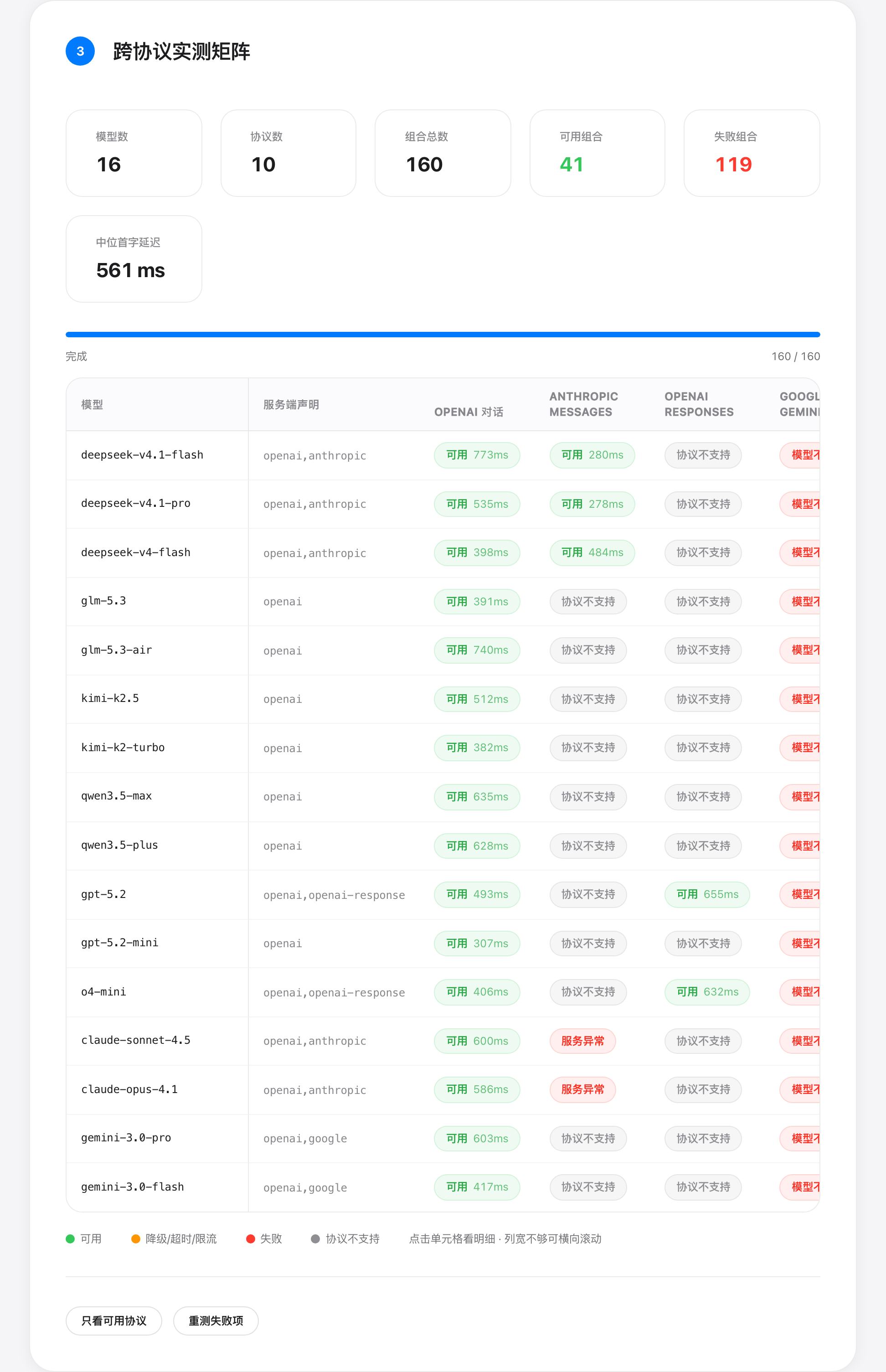Click the OPENAI RESPONSES column header
The width and height of the screenshot is (886, 1372).
point(699,404)
